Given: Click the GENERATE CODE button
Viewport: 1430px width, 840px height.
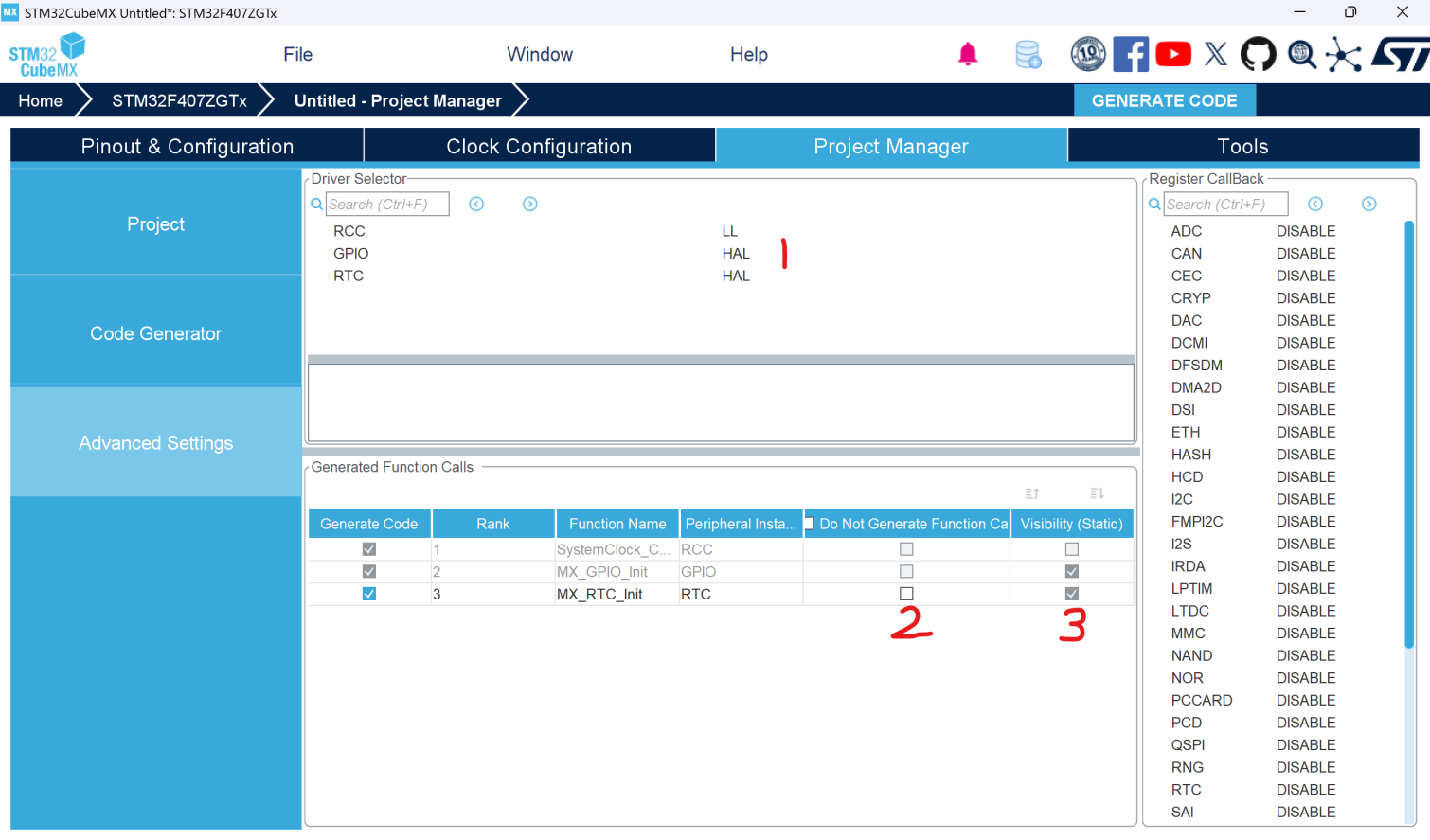Looking at the screenshot, I should point(1165,100).
